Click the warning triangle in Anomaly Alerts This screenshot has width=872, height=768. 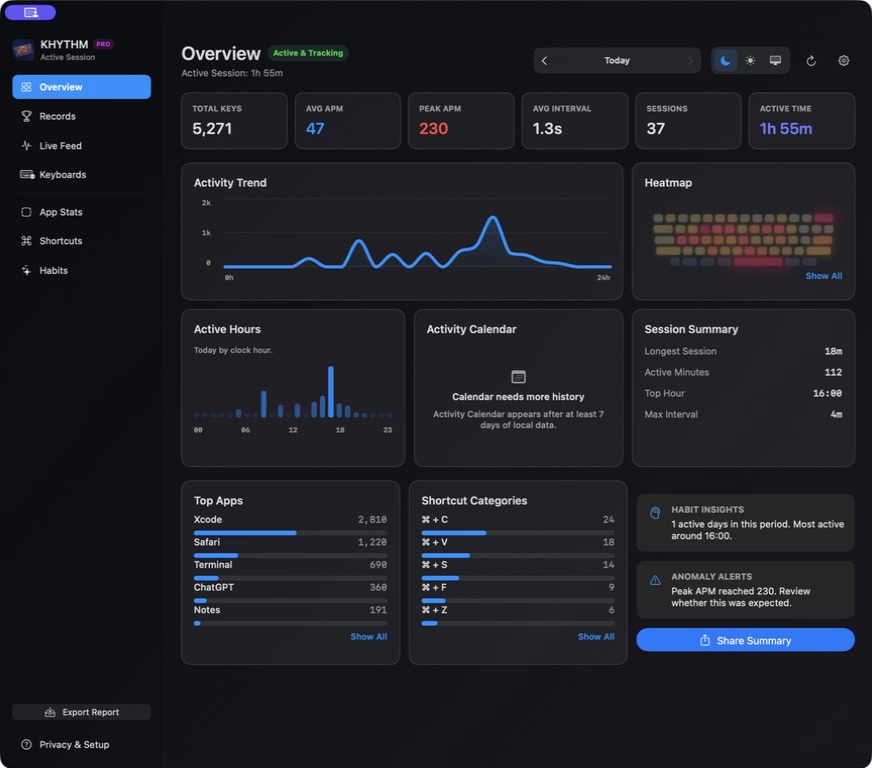tap(655, 580)
